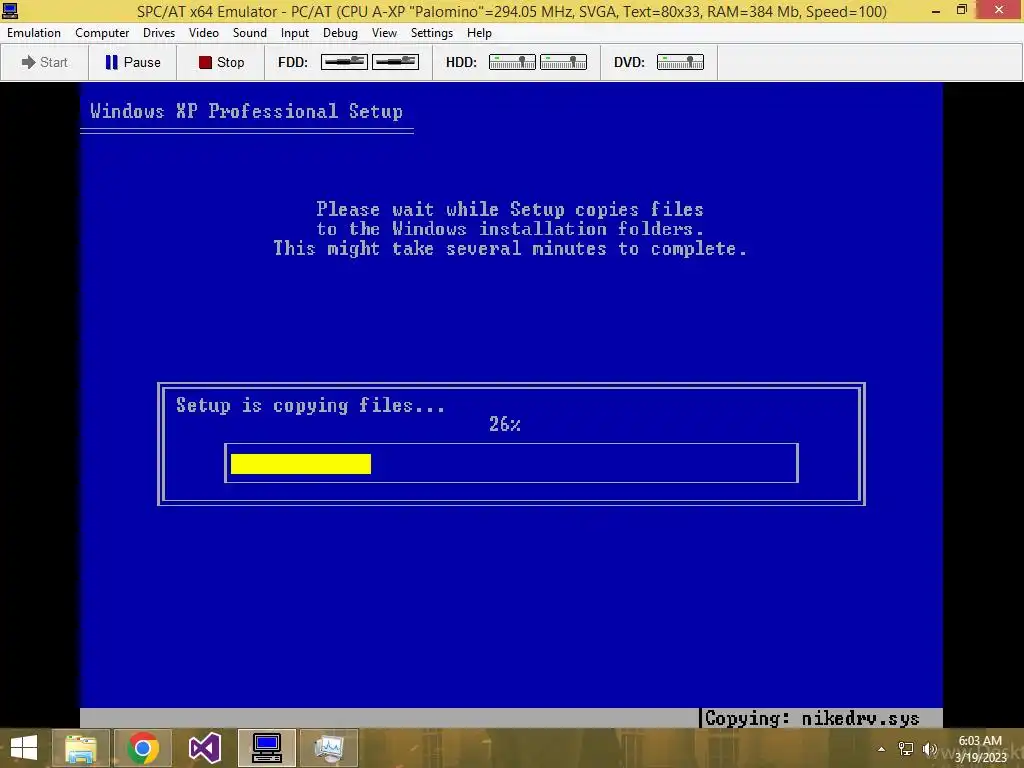
Task: Open the Emulation menu
Action: pyautogui.click(x=34, y=33)
